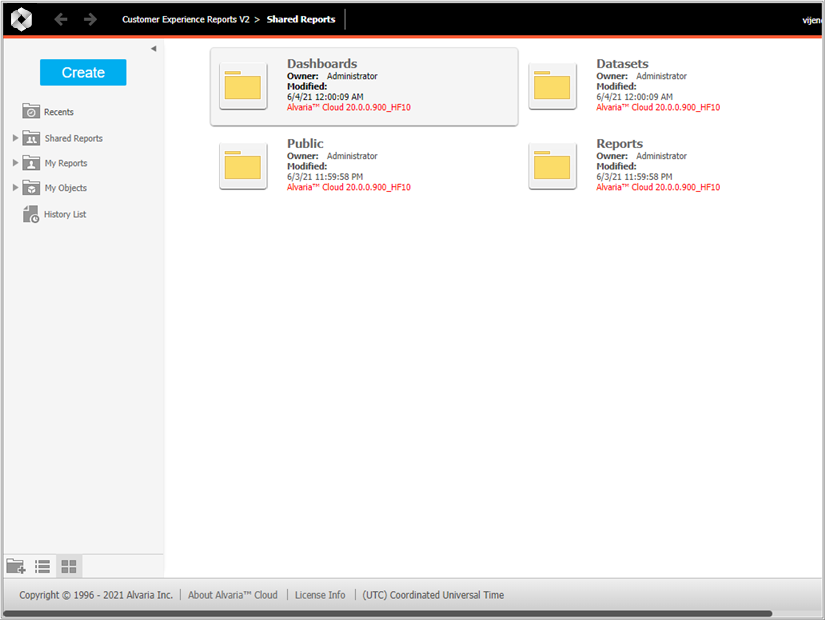The width and height of the screenshot is (825, 620).
Task: Expand the My Objects tree node
Action: click(15, 188)
